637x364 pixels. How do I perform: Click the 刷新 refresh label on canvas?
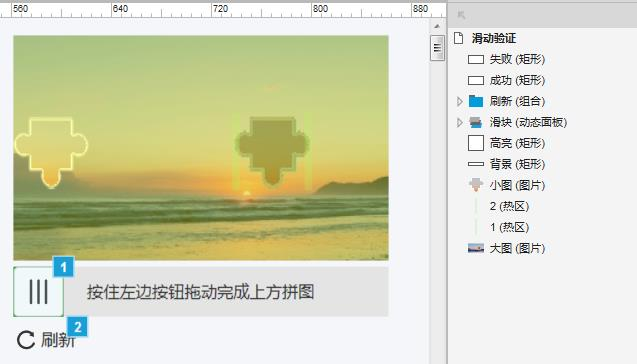(x=58, y=340)
